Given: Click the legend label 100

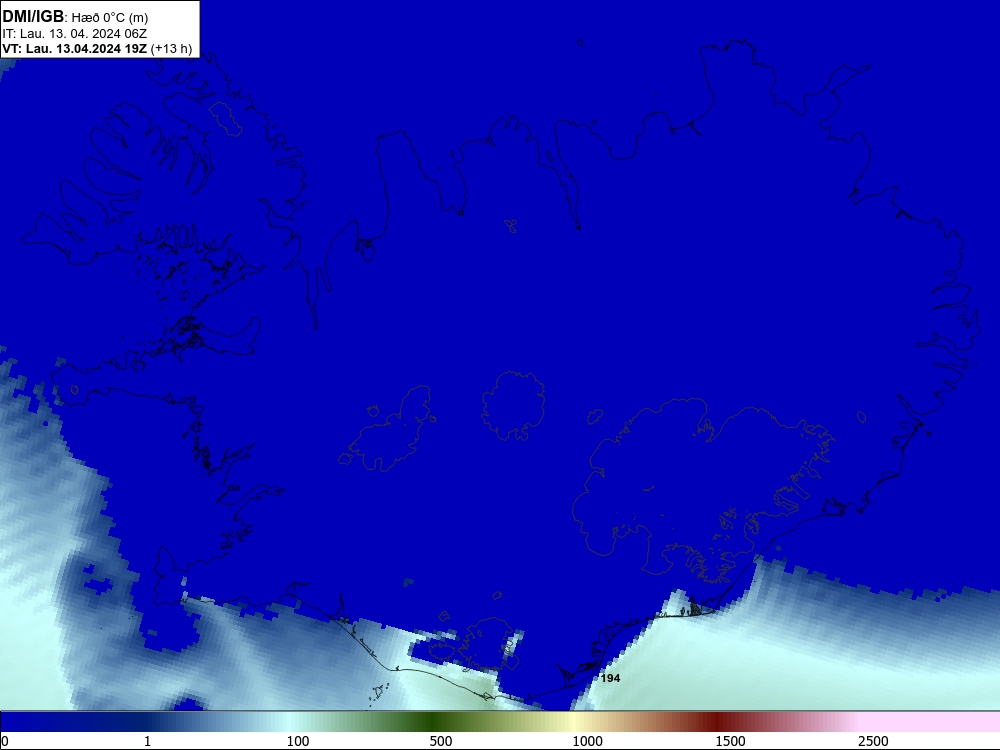Looking at the screenshot, I should pos(298,741).
